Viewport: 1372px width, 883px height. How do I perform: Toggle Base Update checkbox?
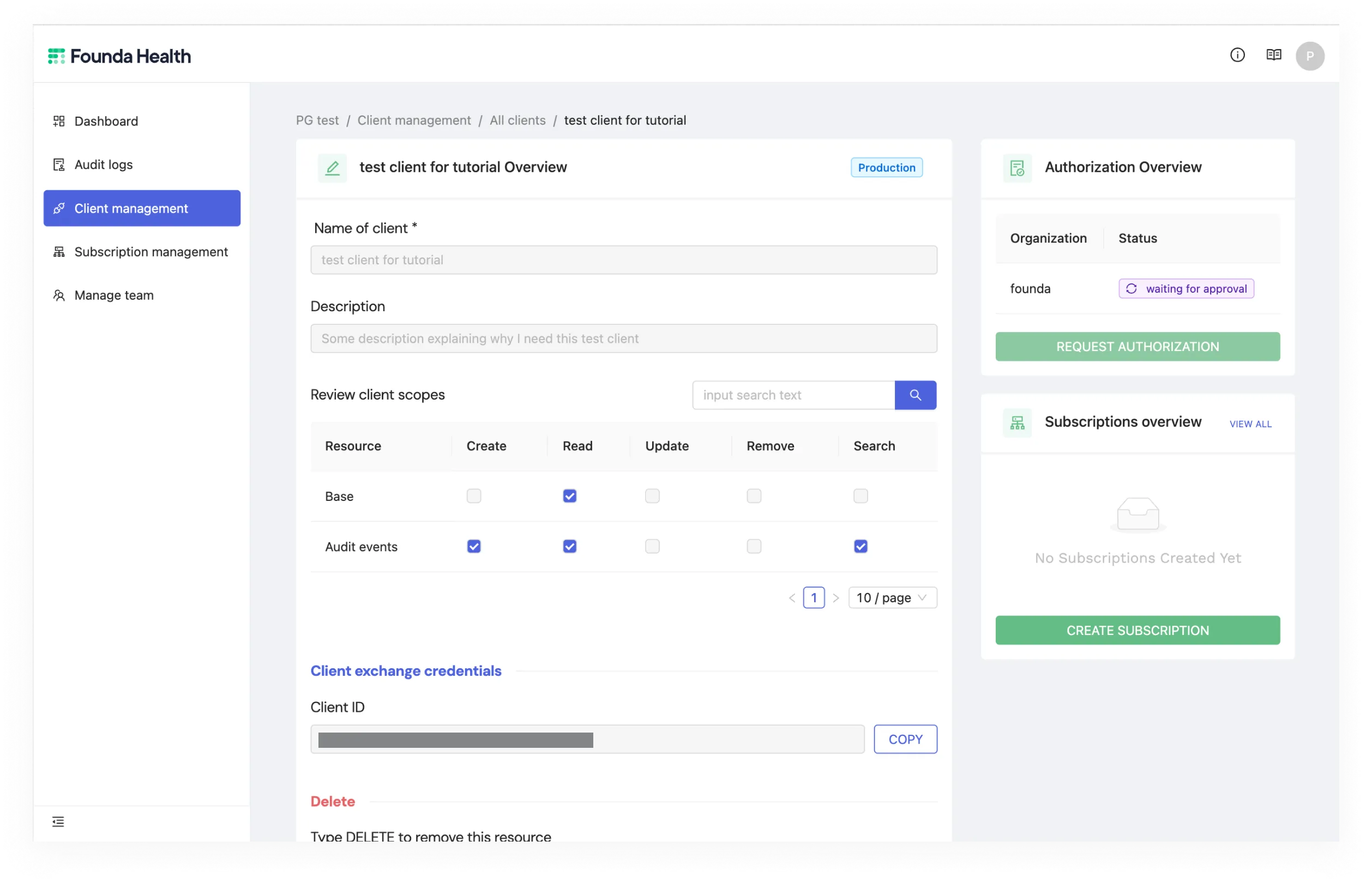coord(652,496)
